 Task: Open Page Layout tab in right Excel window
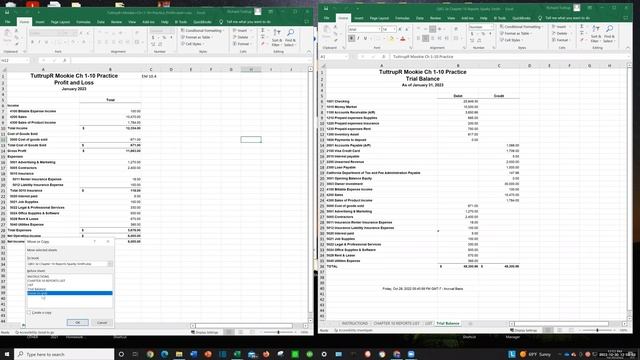click(x=379, y=18)
